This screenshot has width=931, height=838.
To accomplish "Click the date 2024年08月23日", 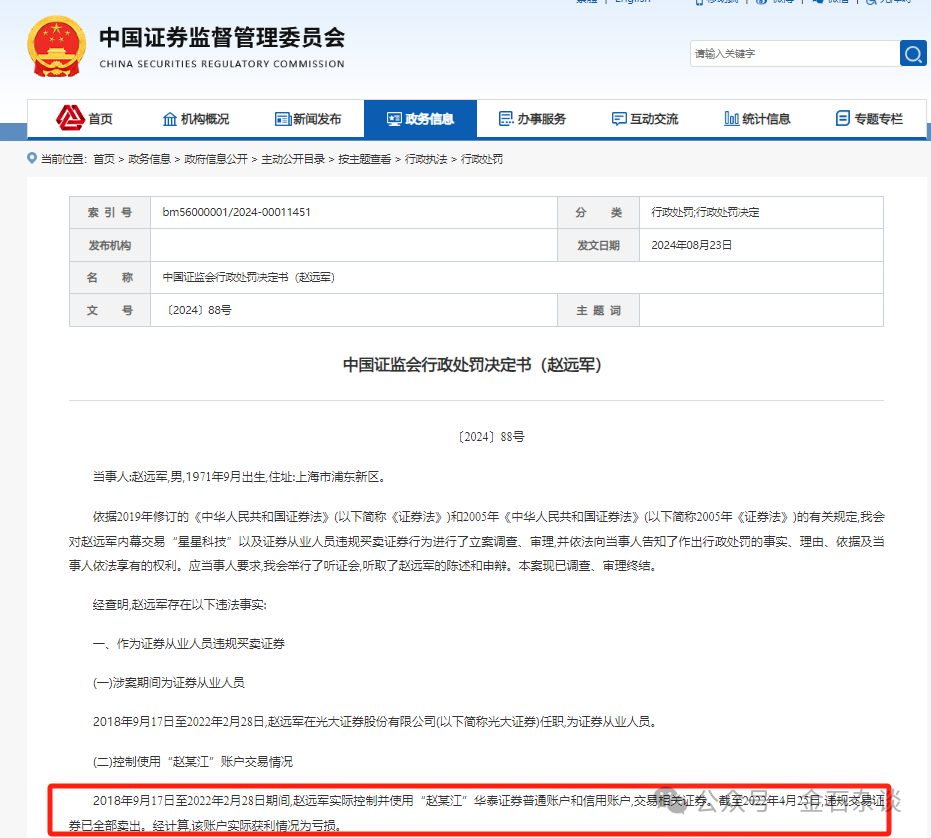I will 692,245.
